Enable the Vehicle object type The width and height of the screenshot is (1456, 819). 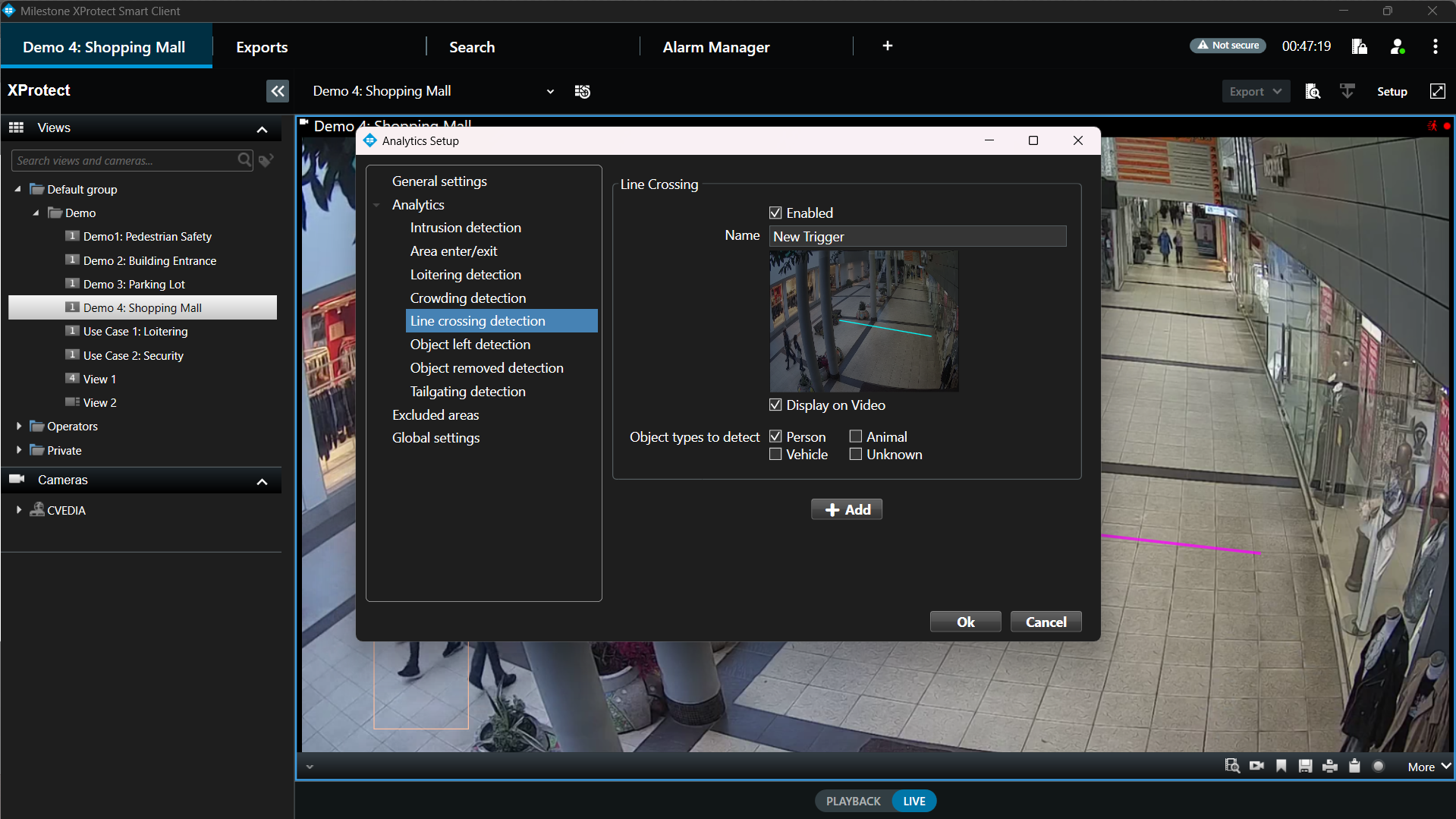coord(775,454)
